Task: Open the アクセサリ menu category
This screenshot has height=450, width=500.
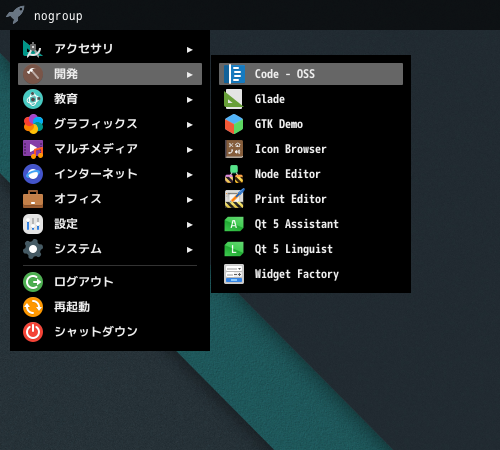Action: tap(110, 49)
